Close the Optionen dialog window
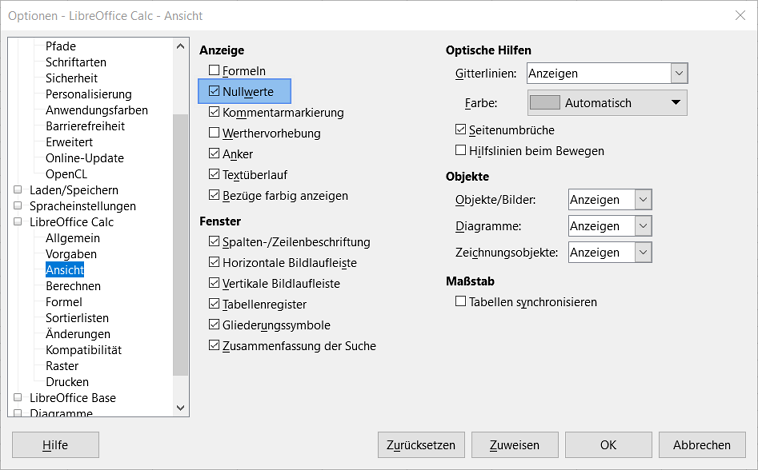This screenshot has height=470, width=758. click(x=740, y=15)
